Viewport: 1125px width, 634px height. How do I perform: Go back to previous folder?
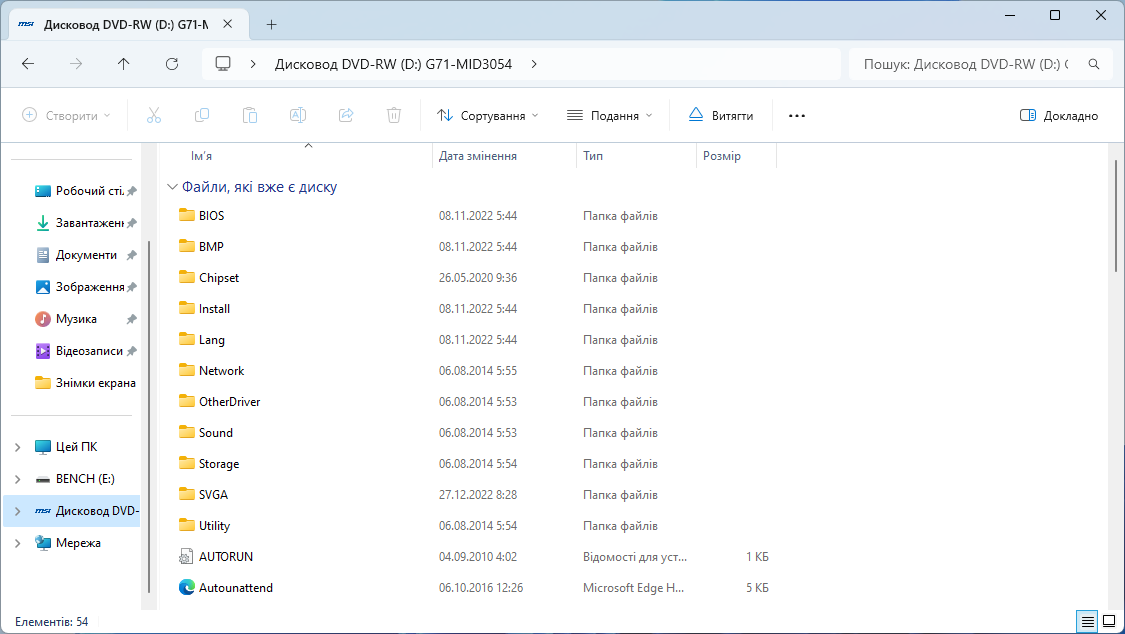[x=28, y=64]
